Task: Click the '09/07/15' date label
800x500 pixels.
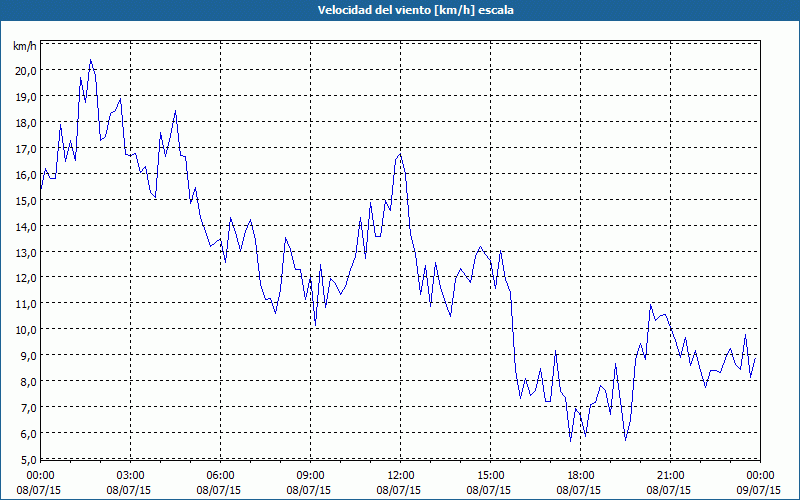Action: [x=758, y=491]
